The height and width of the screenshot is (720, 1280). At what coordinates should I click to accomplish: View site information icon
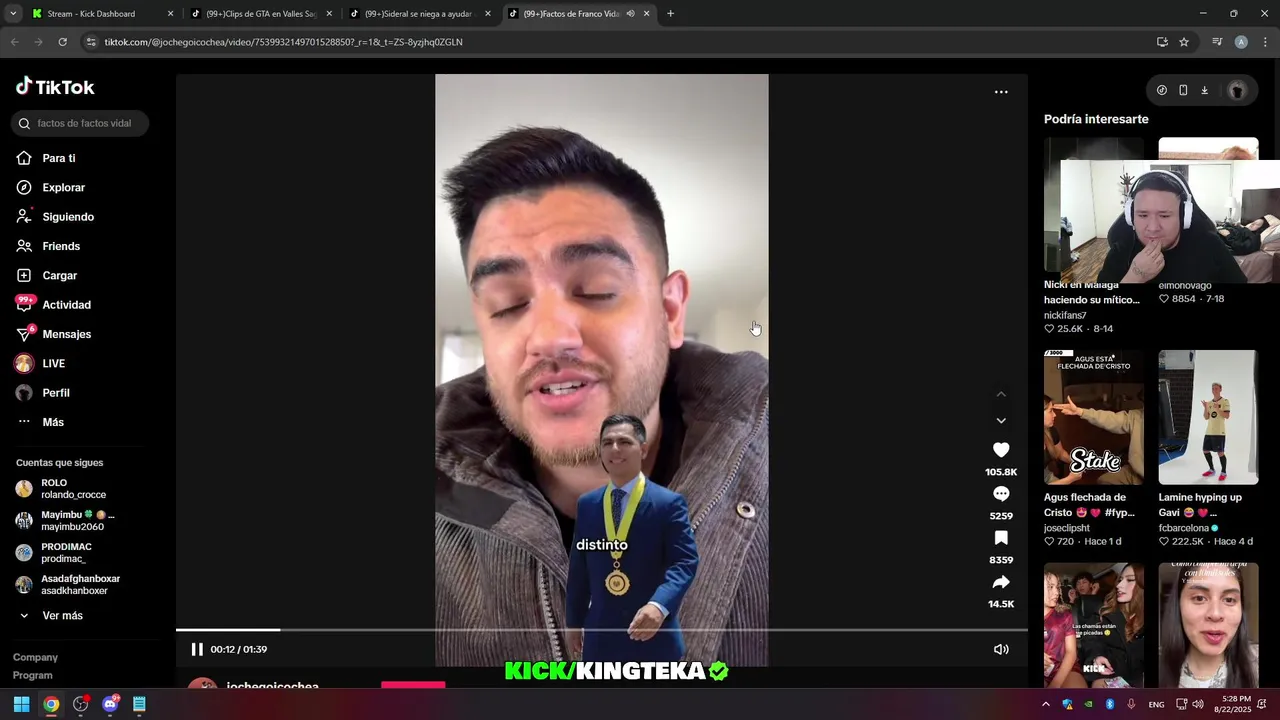coord(91,42)
